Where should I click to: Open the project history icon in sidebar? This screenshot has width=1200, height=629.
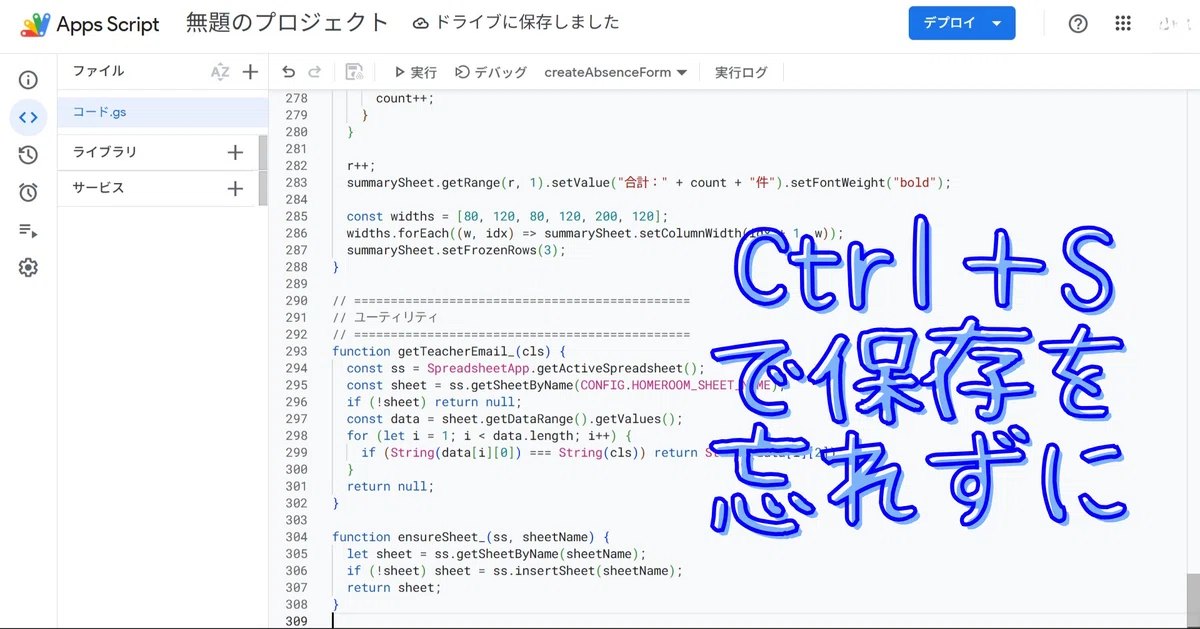tap(28, 154)
